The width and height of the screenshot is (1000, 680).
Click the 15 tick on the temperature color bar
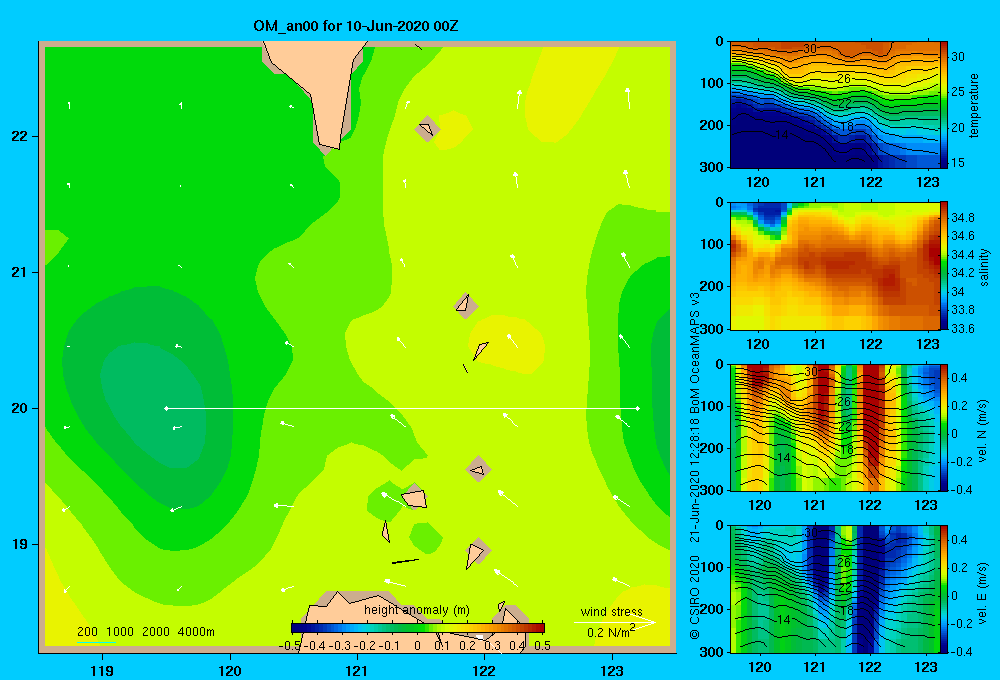coord(958,163)
